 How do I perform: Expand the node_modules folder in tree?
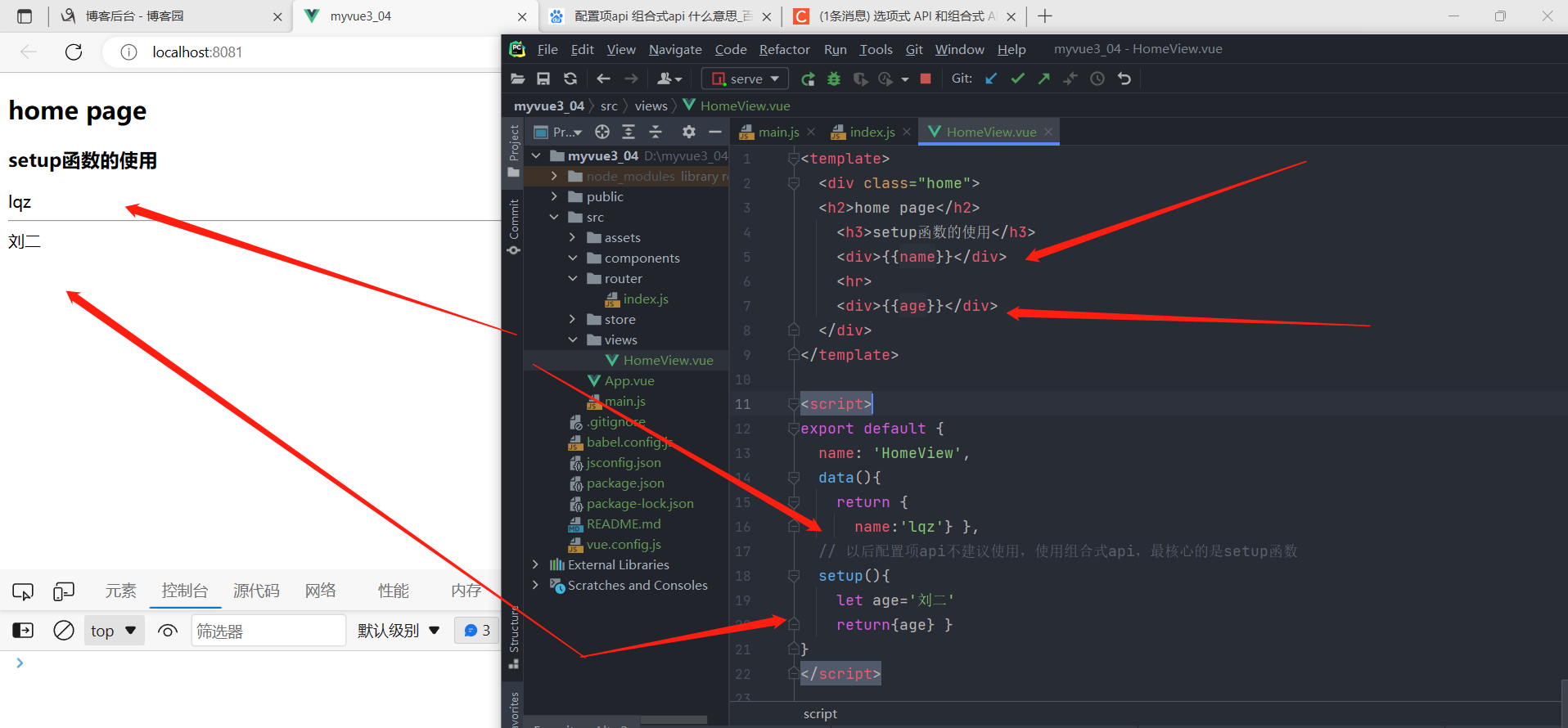click(554, 176)
